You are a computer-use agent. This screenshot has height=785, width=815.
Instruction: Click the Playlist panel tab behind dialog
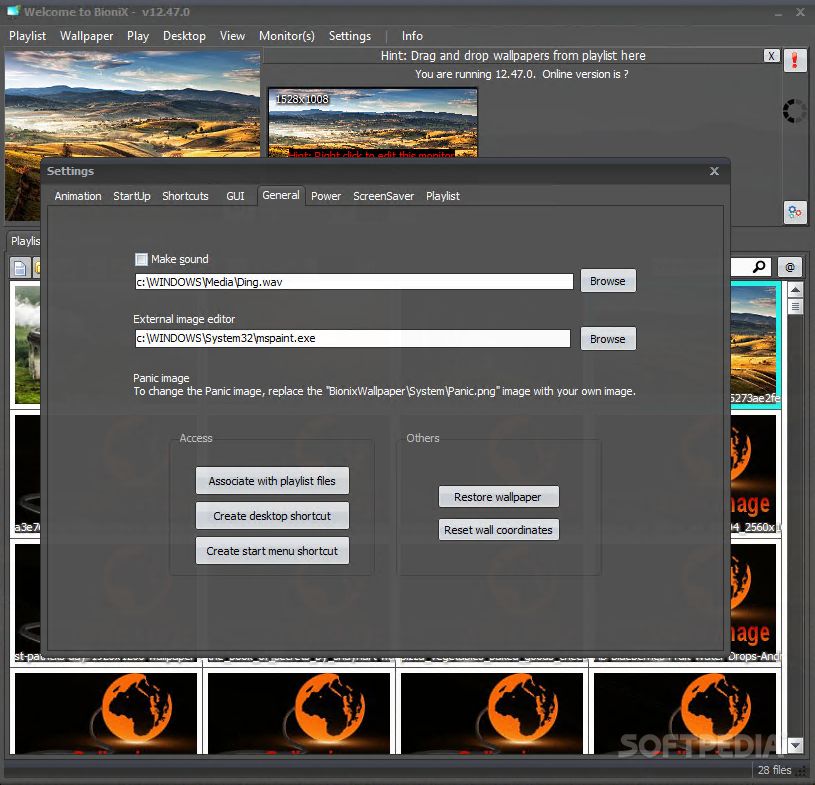pos(25,241)
